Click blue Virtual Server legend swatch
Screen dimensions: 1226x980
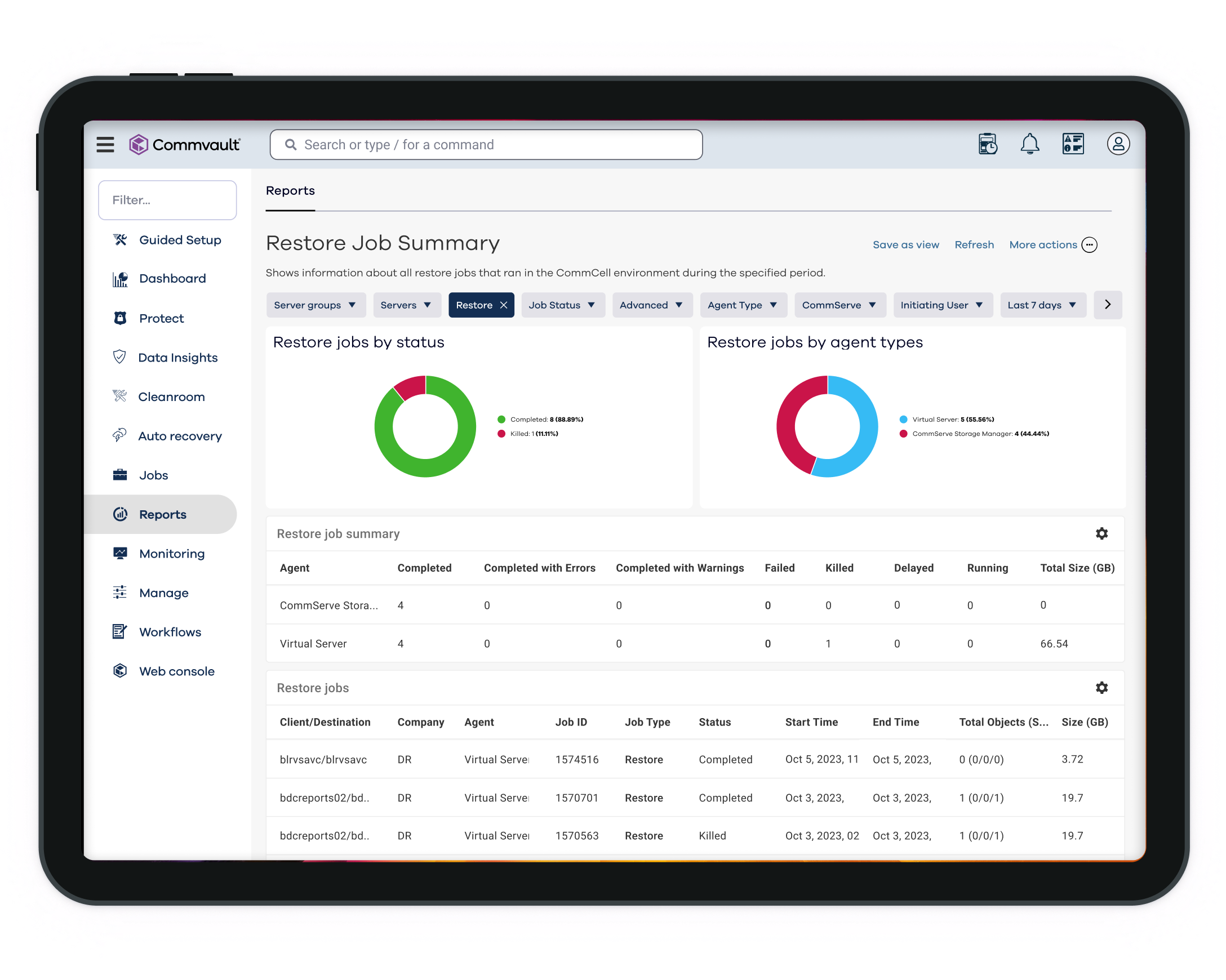click(903, 420)
